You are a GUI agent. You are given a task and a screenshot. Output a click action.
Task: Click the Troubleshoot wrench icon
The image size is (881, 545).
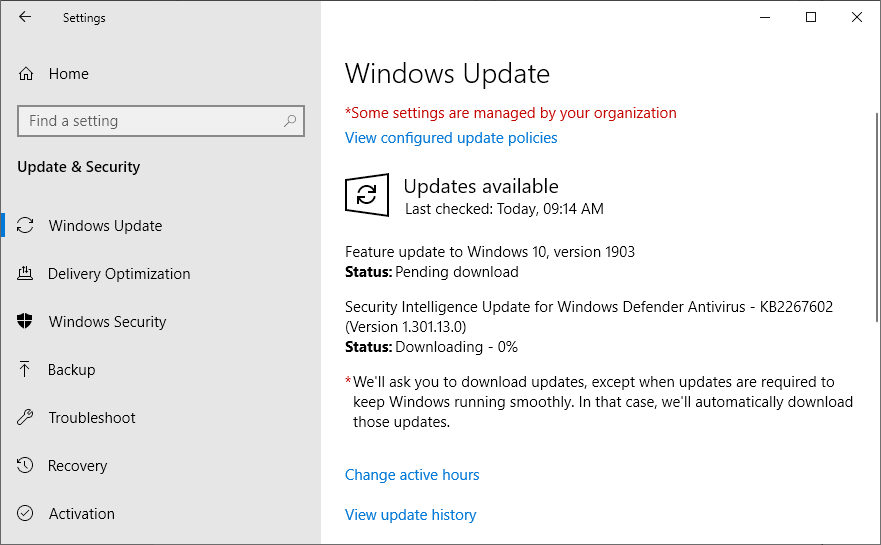(25, 417)
